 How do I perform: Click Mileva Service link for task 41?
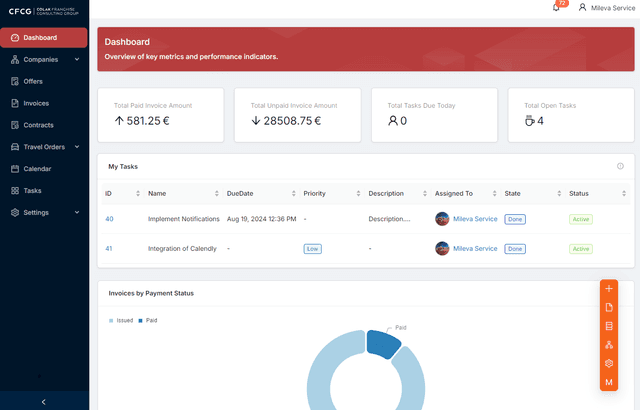[x=474, y=248]
